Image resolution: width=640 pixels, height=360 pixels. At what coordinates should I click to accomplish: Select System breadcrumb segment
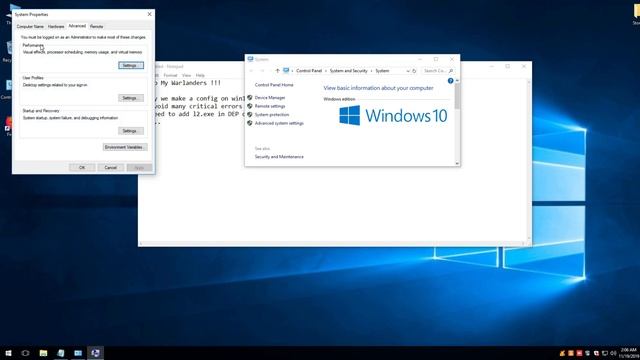tap(382, 71)
